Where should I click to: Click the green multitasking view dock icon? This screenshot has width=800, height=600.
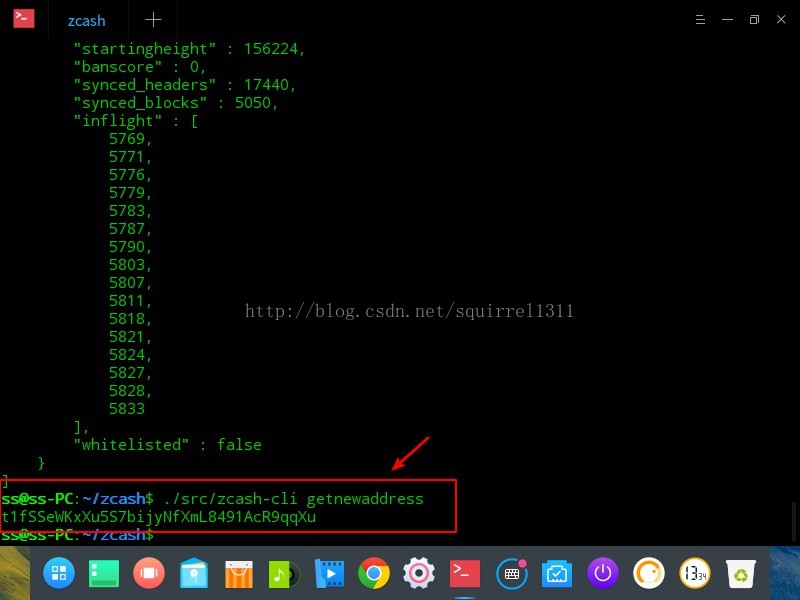104,573
